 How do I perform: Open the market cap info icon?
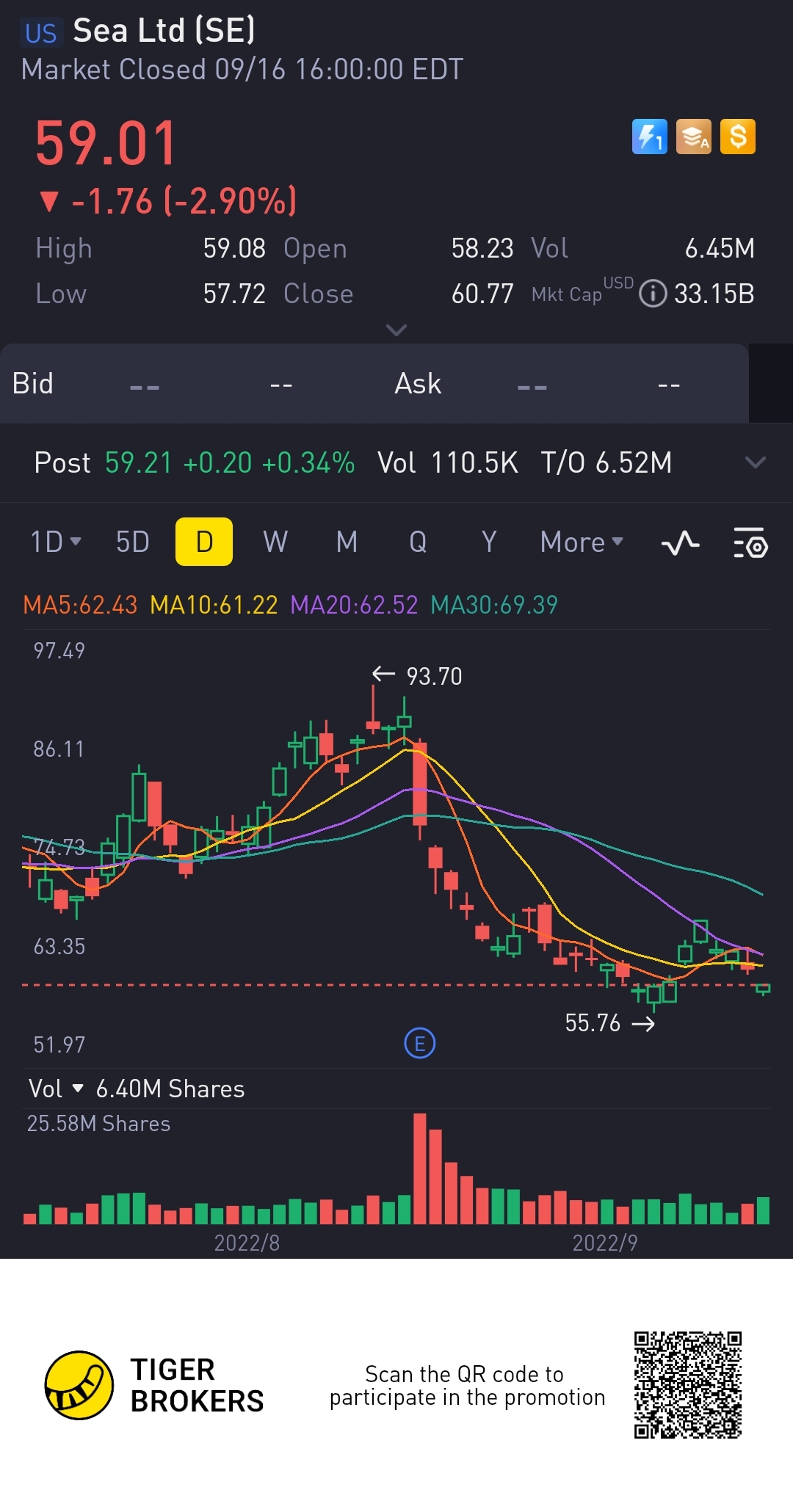[x=653, y=294]
